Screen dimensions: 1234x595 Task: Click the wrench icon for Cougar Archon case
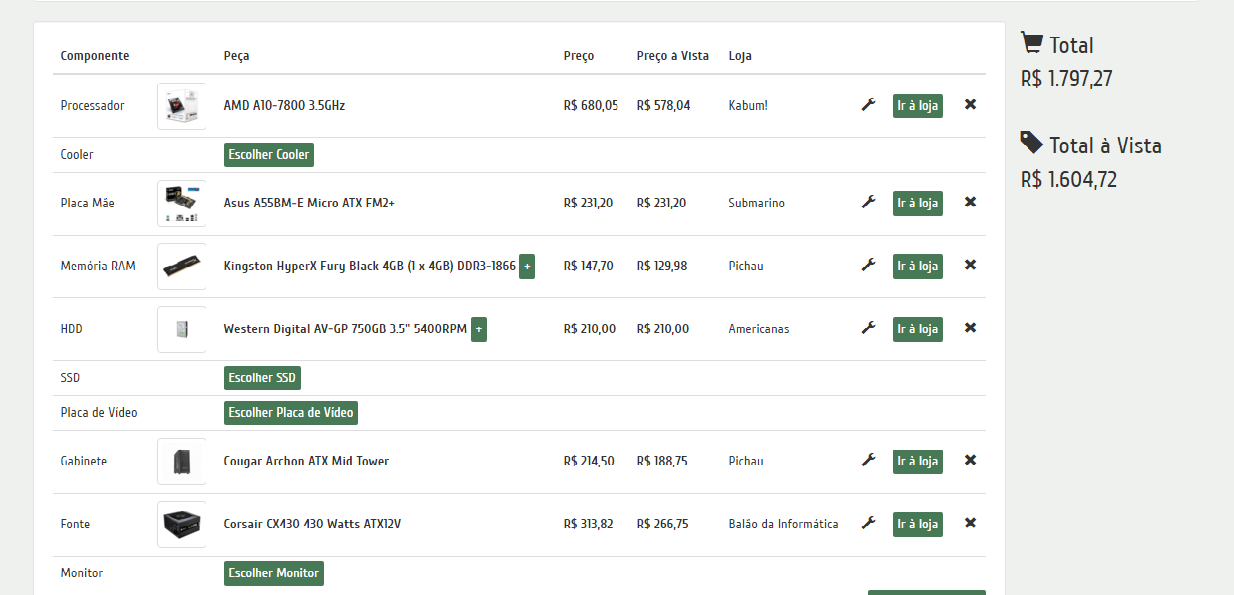coord(868,460)
